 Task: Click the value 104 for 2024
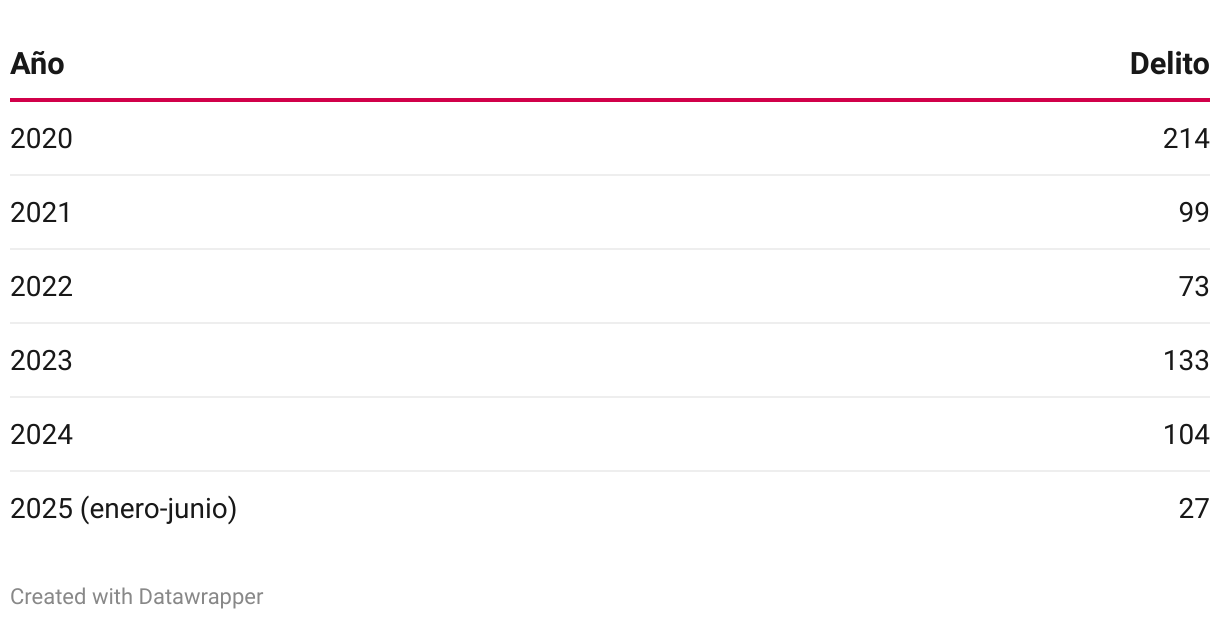[1186, 434]
